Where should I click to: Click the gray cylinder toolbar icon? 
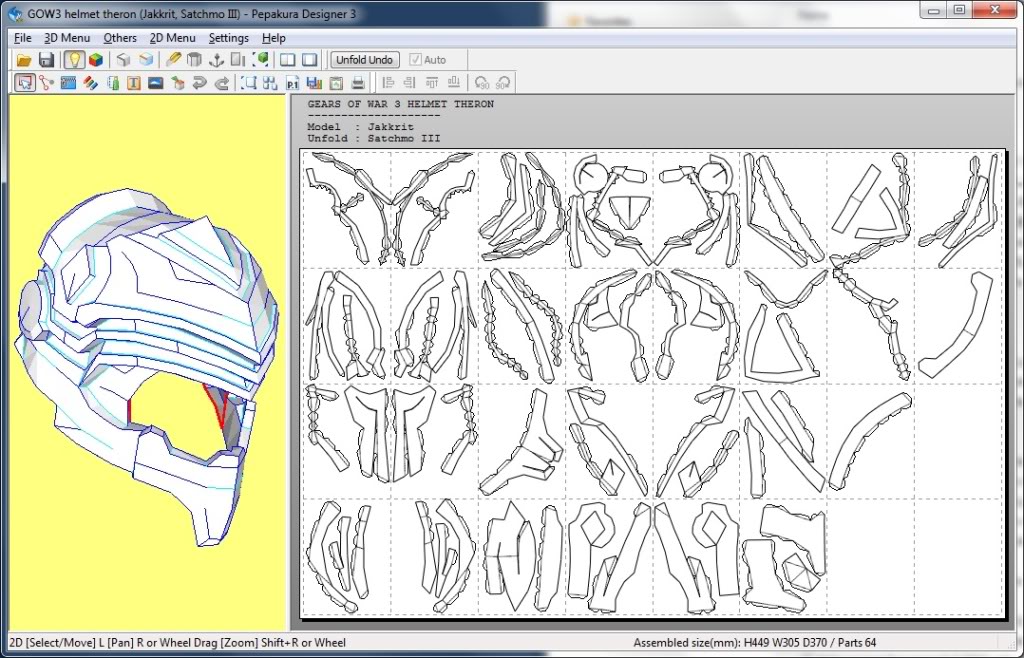pos(194,60)
